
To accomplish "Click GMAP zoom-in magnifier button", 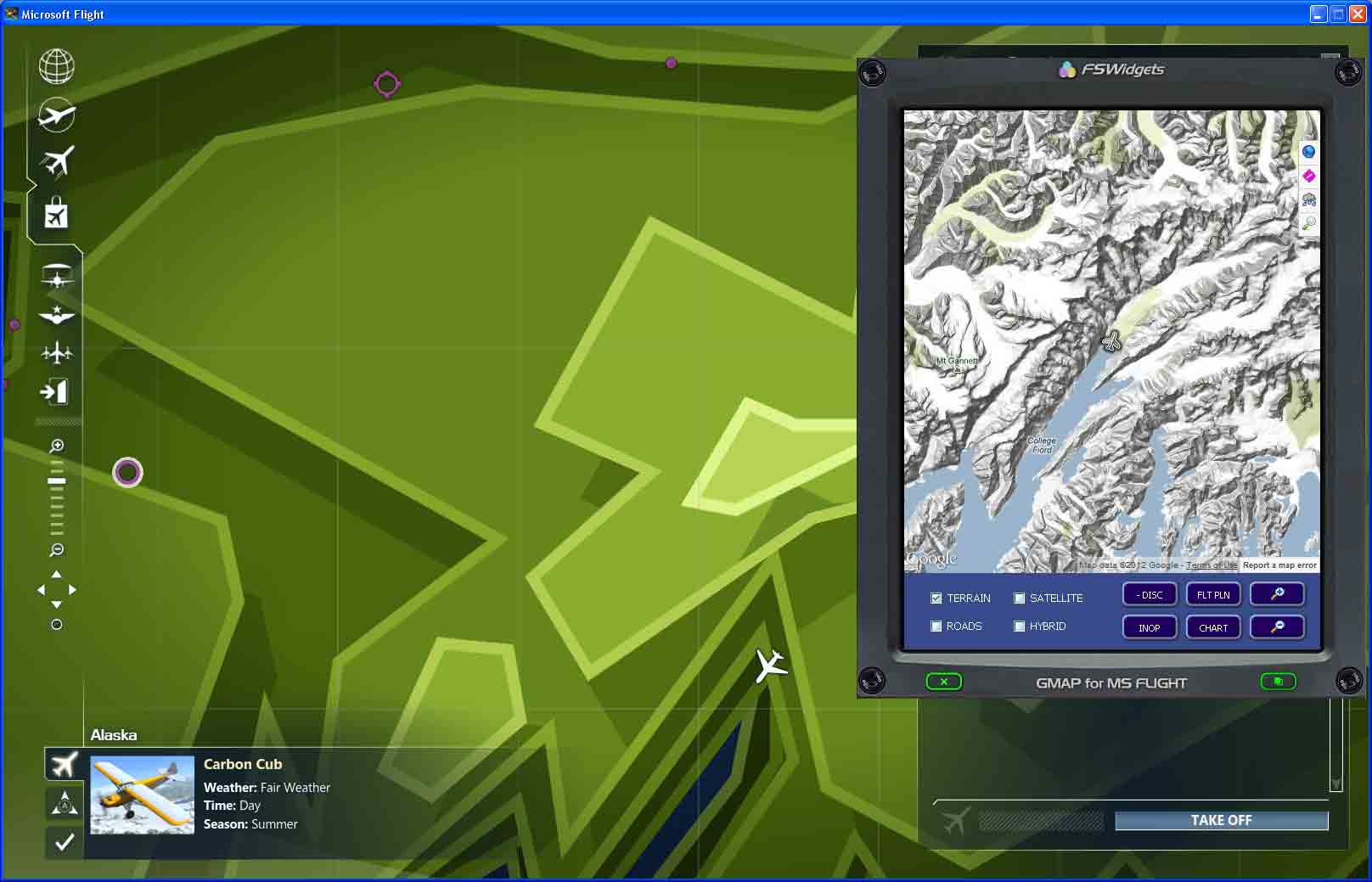I will click(x=1277, y=594).
